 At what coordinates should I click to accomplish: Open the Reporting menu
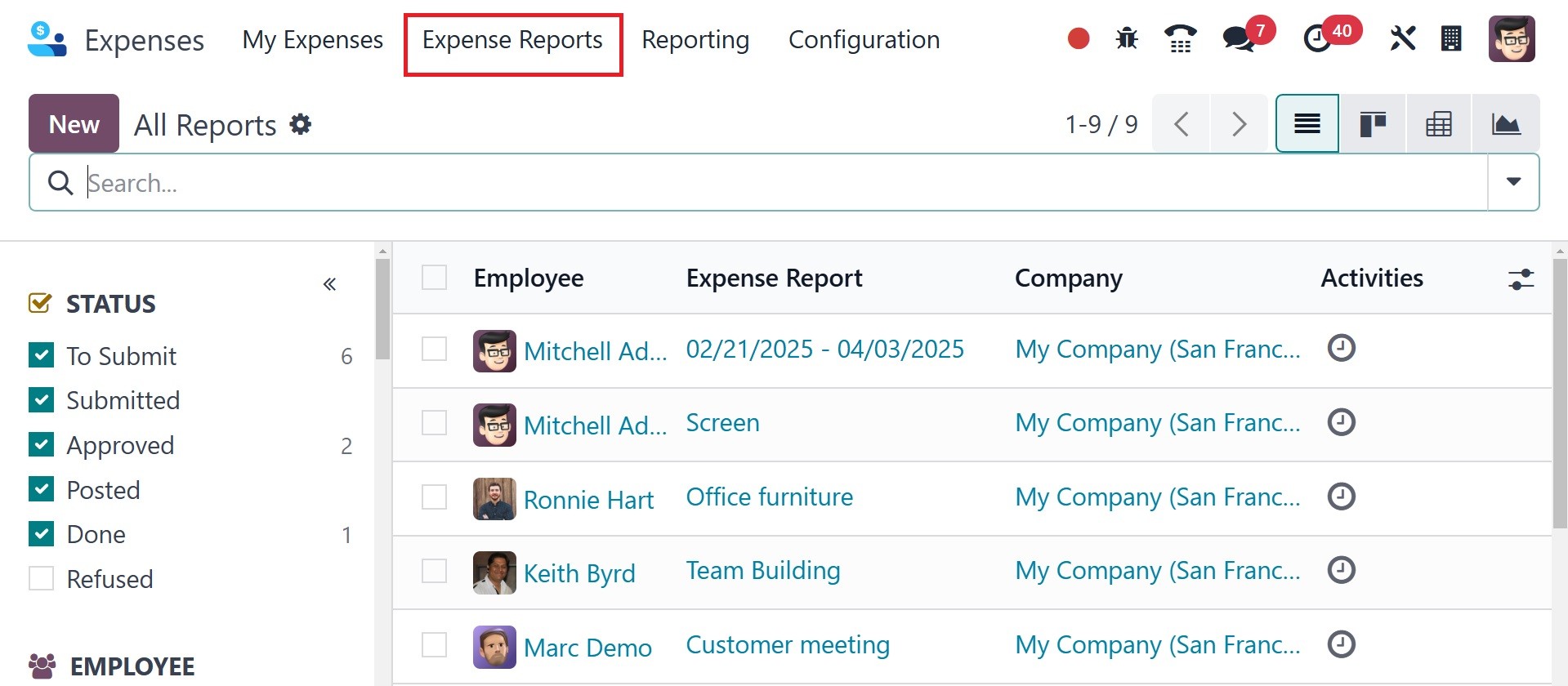(695, 40)
